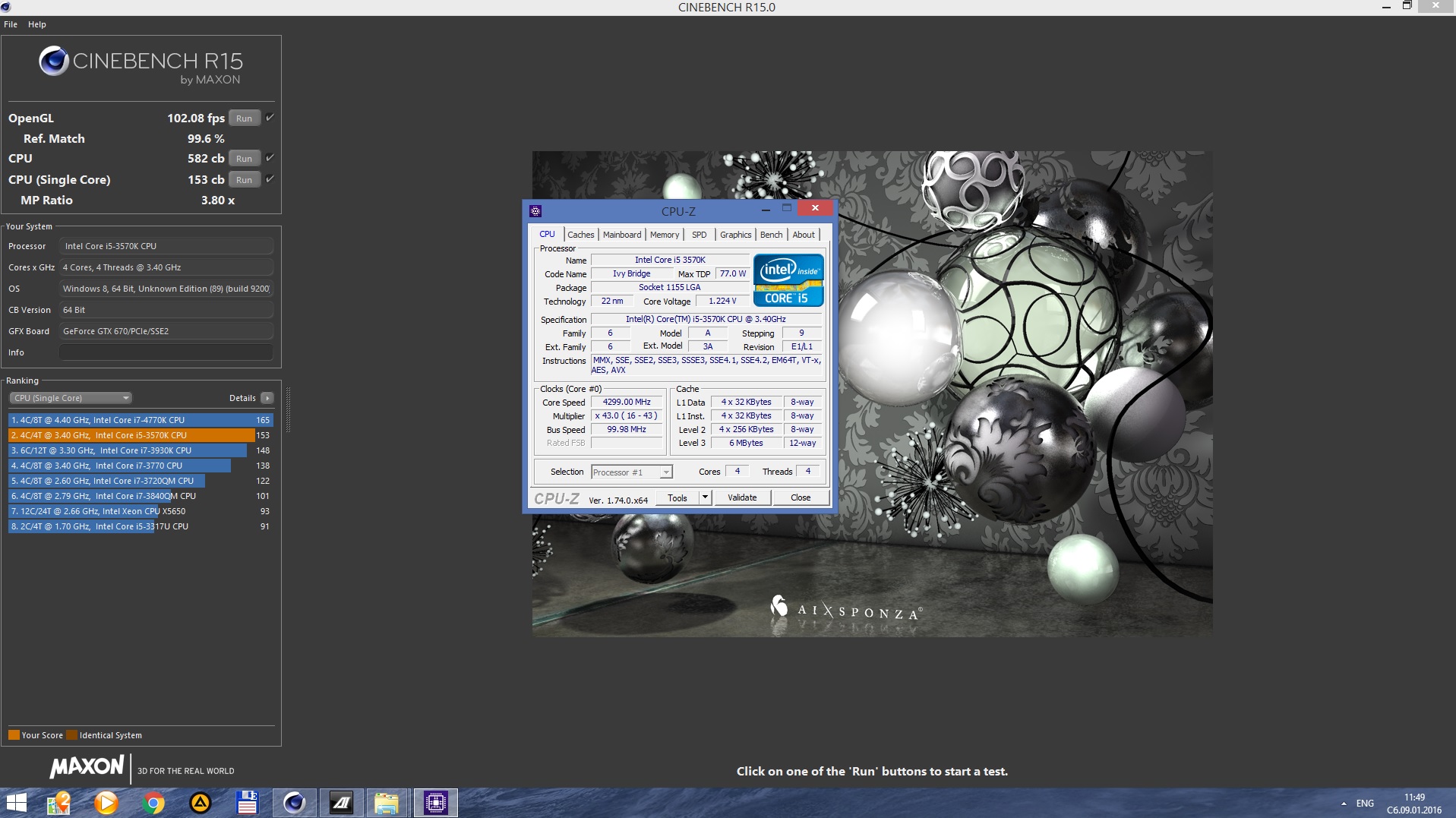Open the first pinned taskbar app icon
Screen dimensions: 1456x818
(x=58, y=803)
